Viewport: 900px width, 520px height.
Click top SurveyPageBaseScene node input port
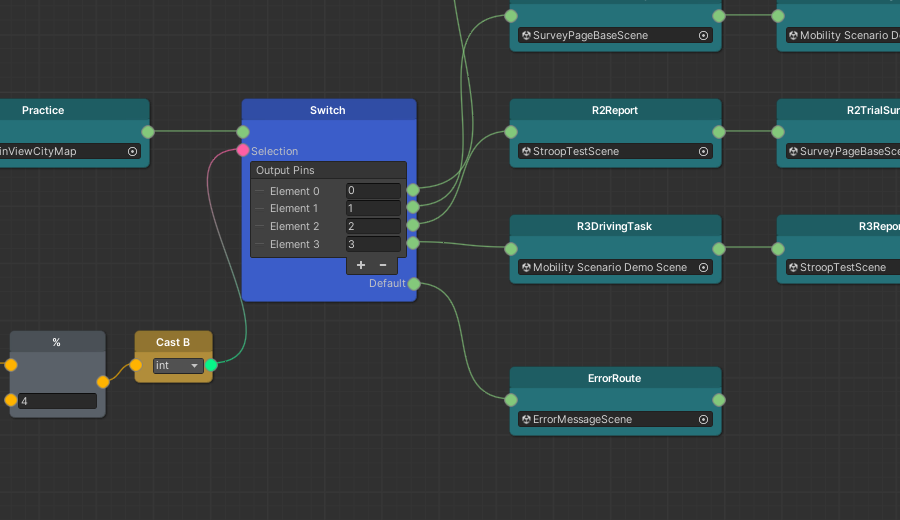click(x=511, y=16)
